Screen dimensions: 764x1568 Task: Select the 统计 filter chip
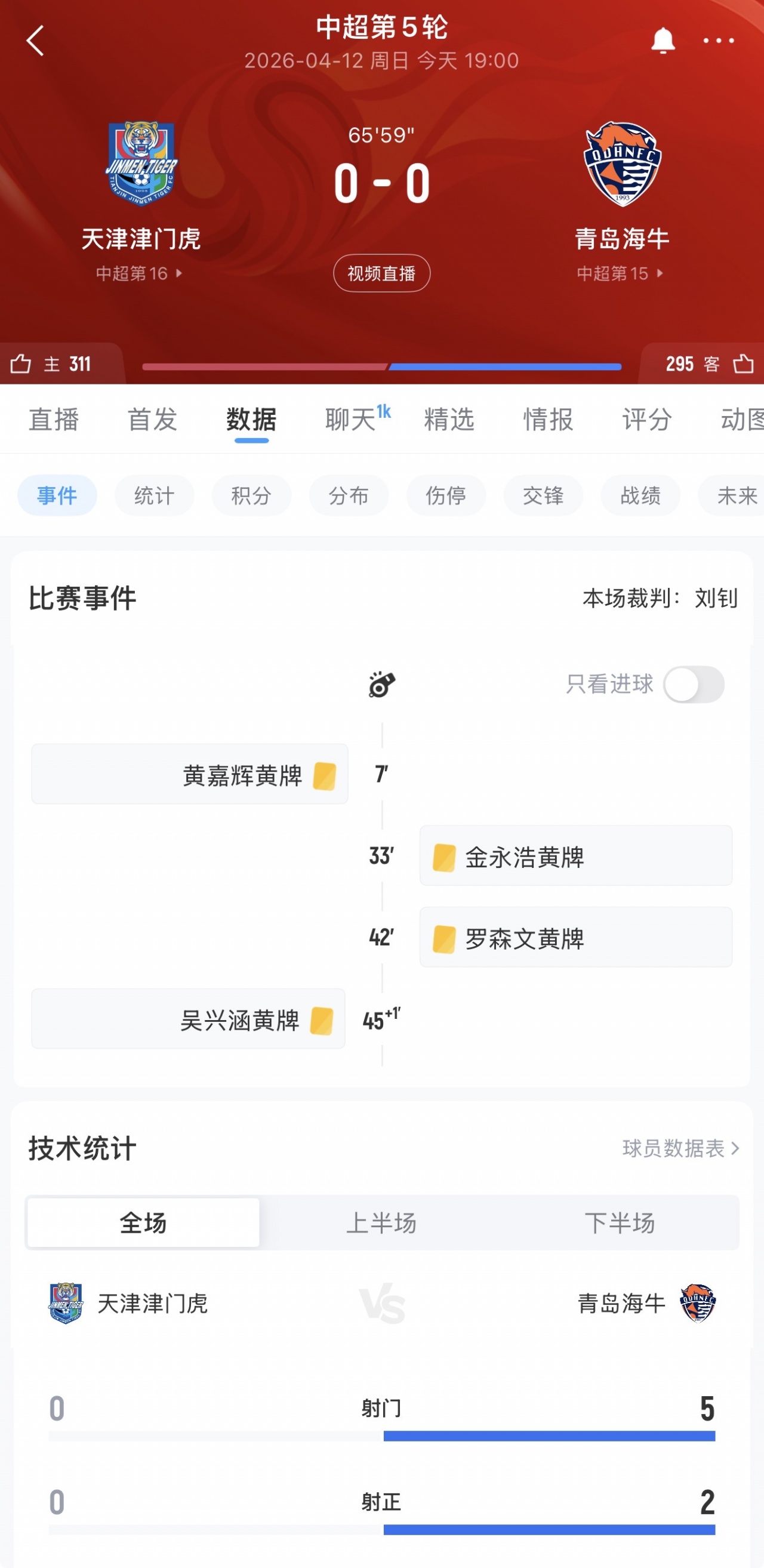pyautogui.click(x=154, y=495)
